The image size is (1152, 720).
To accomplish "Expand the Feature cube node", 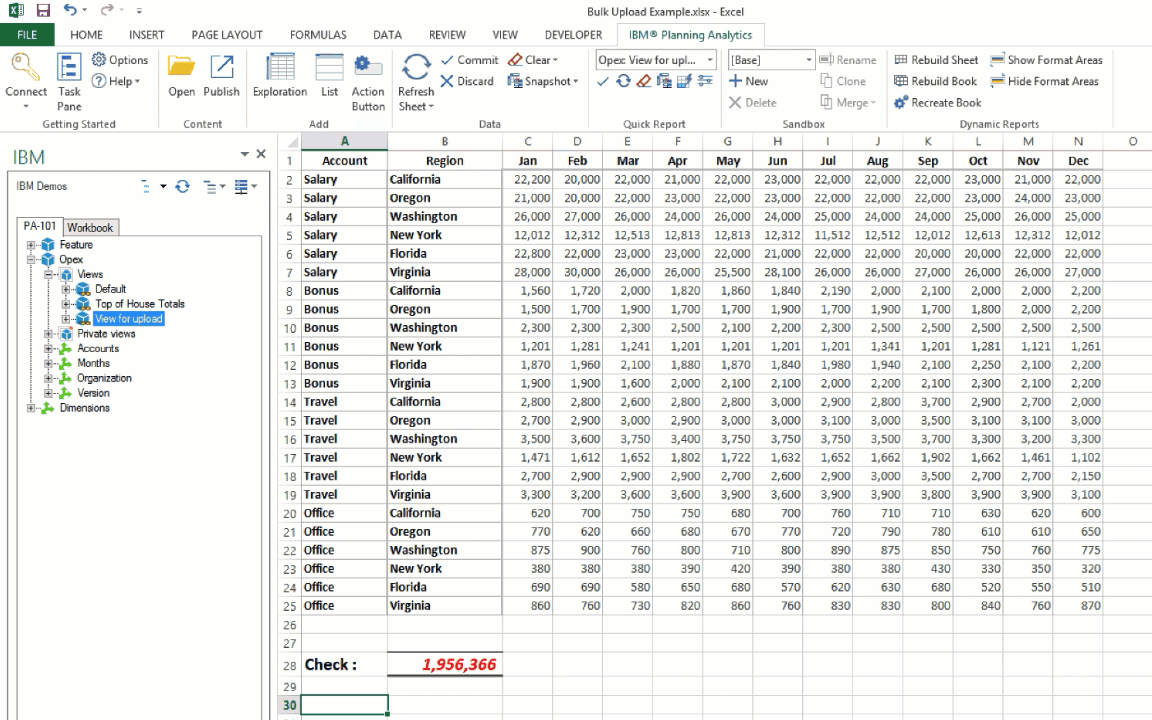I will pyautogui.click(x=31, y=245).
